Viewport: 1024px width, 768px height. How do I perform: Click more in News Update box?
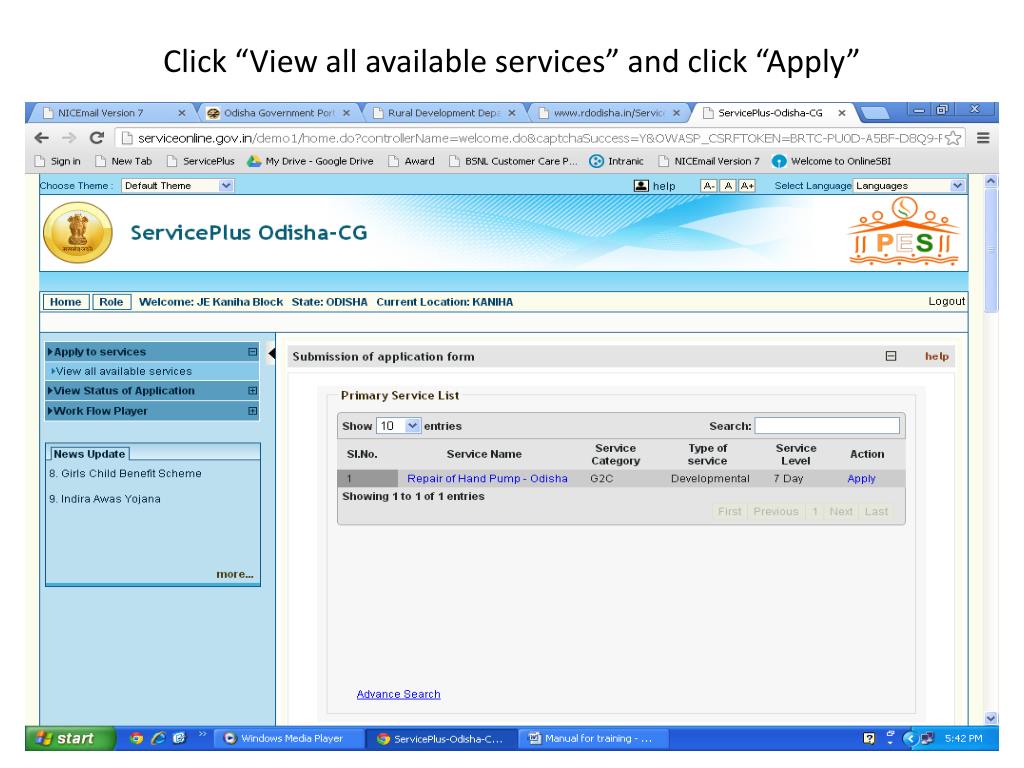point(235,574)
